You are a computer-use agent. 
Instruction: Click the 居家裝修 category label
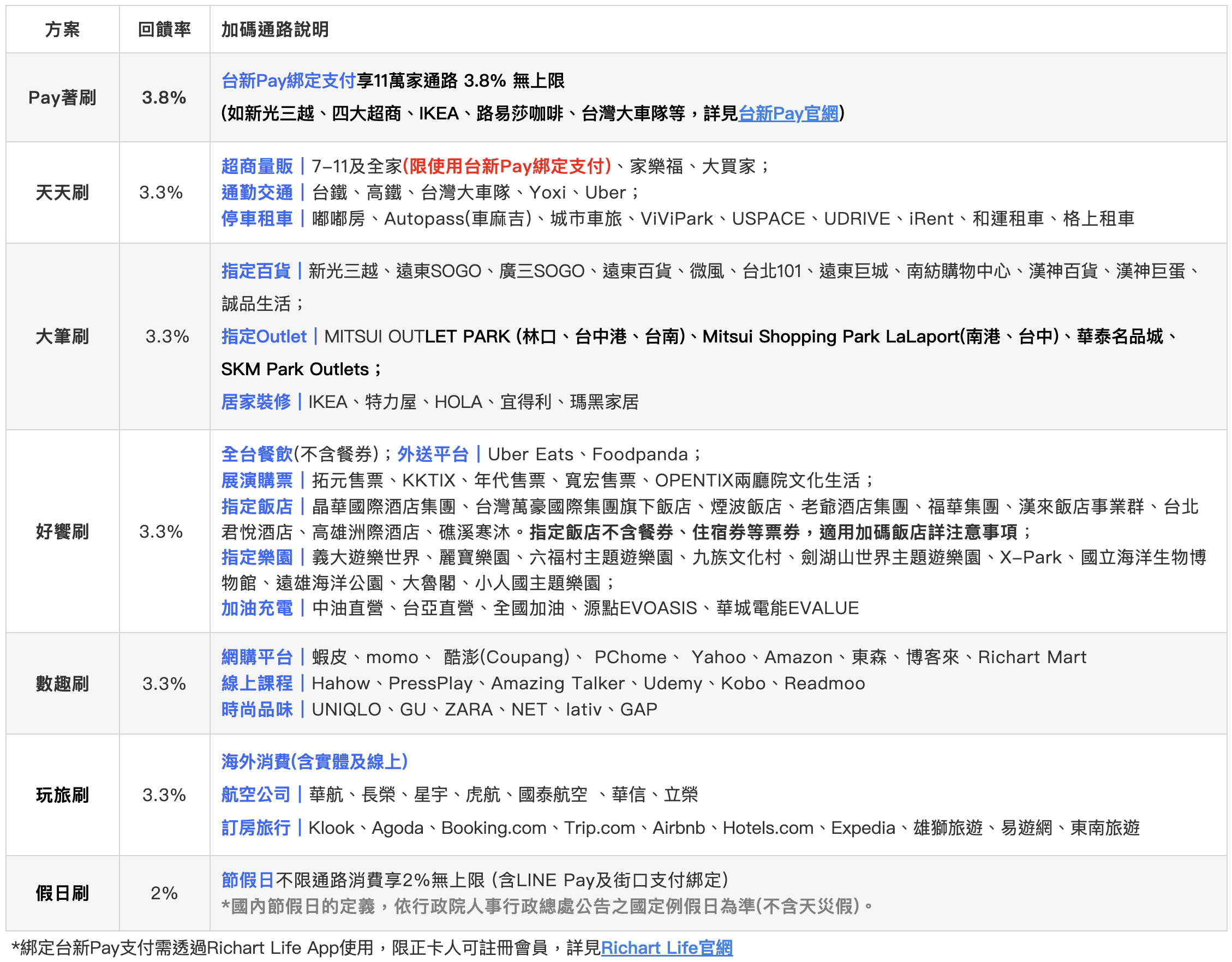pos(256,402)
